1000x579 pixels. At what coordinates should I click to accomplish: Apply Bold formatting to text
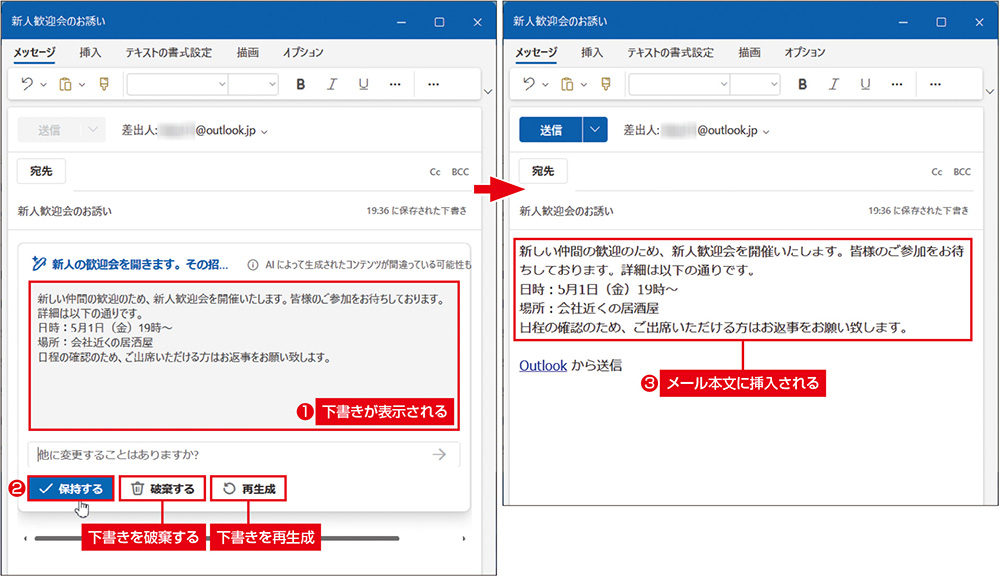click(300, 84)
